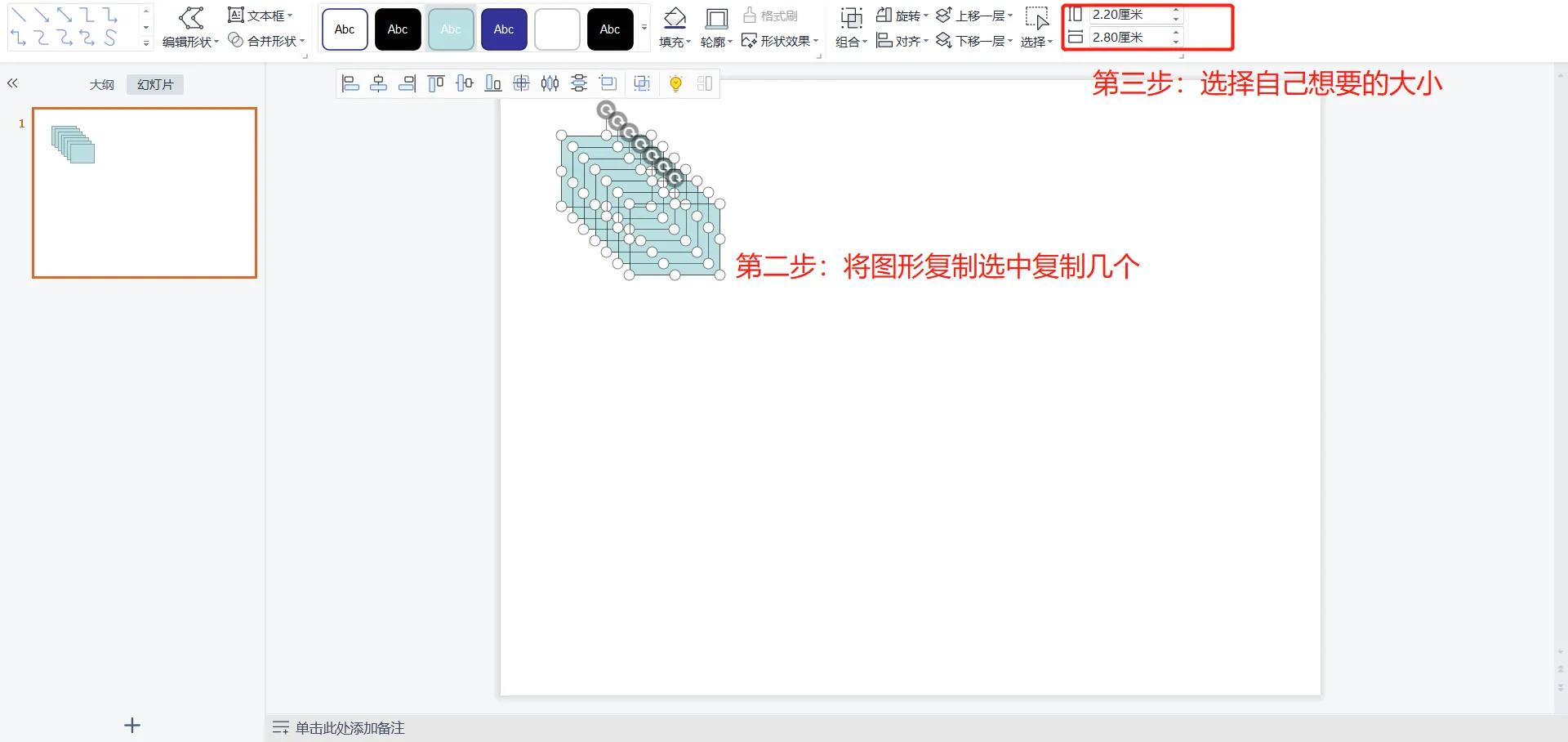Decrease shape width with down stepper

pos(1176,42)
